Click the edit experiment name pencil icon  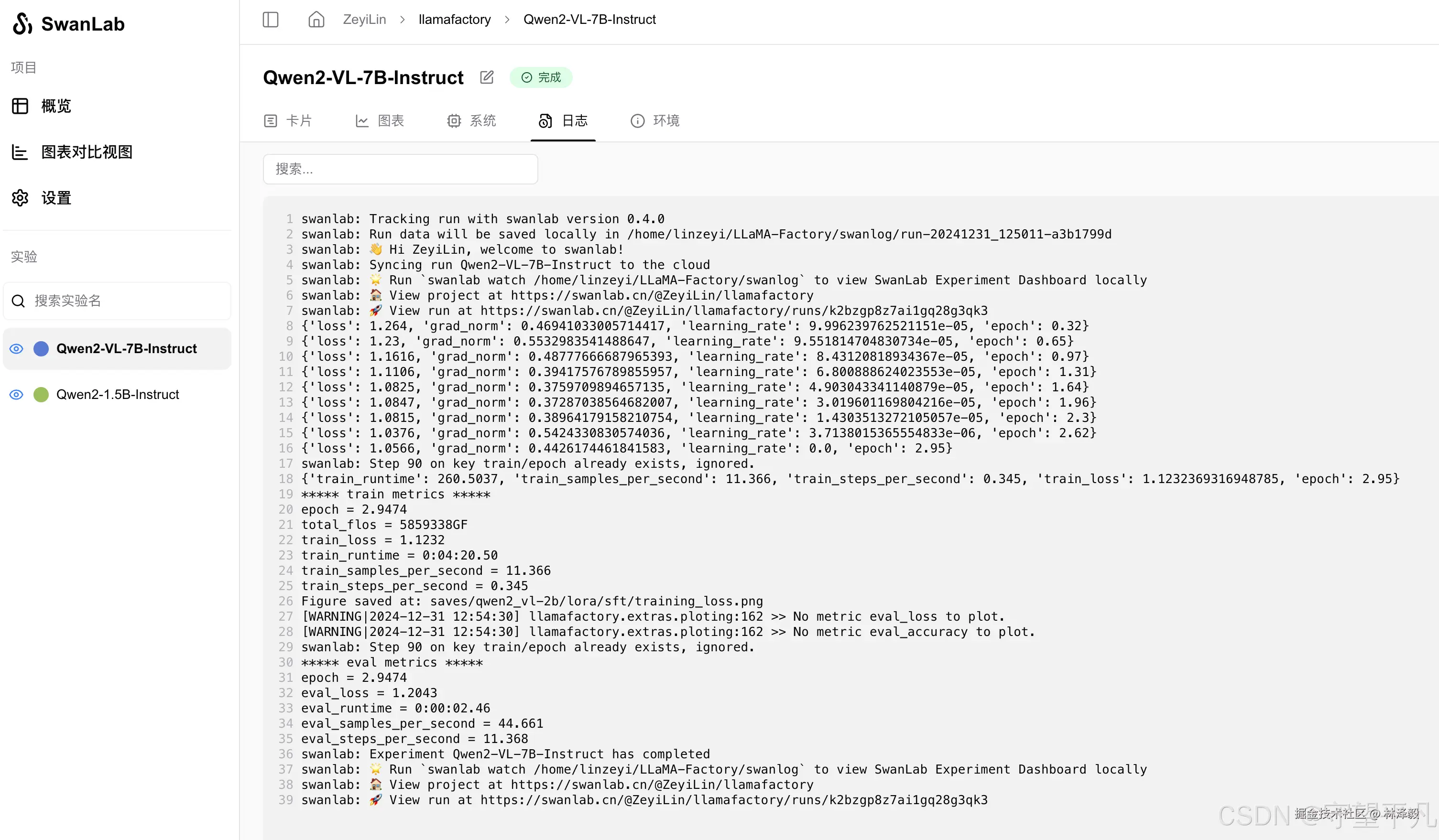coord(487,77)
